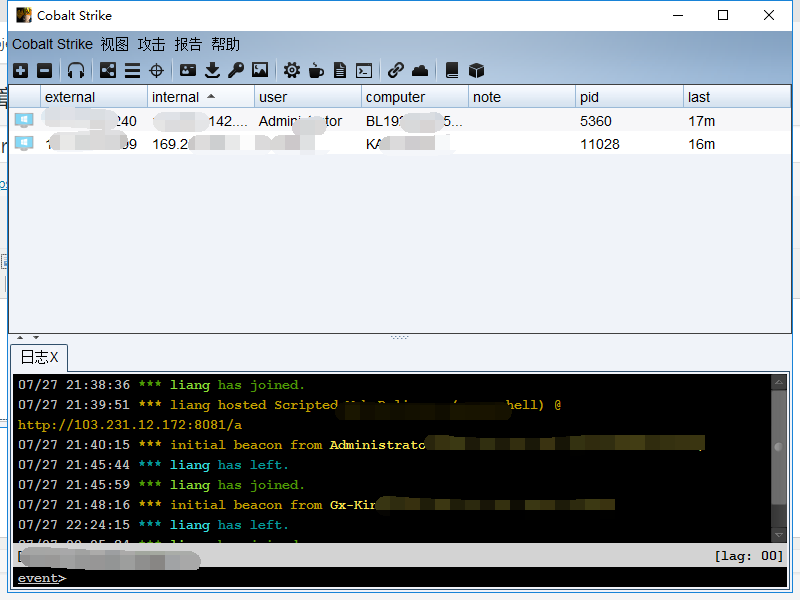Open Downloaded Files arrow icon
This screenshot has height=600, width=800.
[x=212, y=70]
